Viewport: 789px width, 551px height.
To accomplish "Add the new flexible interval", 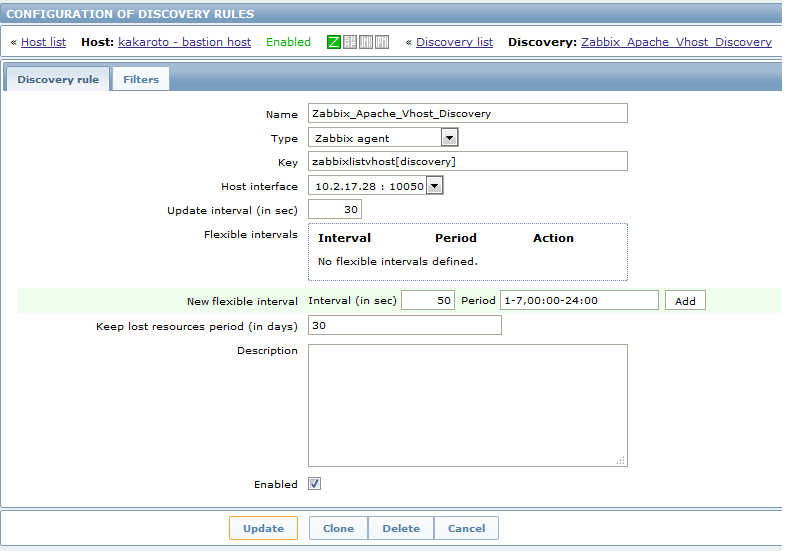I will pos(685,300).
